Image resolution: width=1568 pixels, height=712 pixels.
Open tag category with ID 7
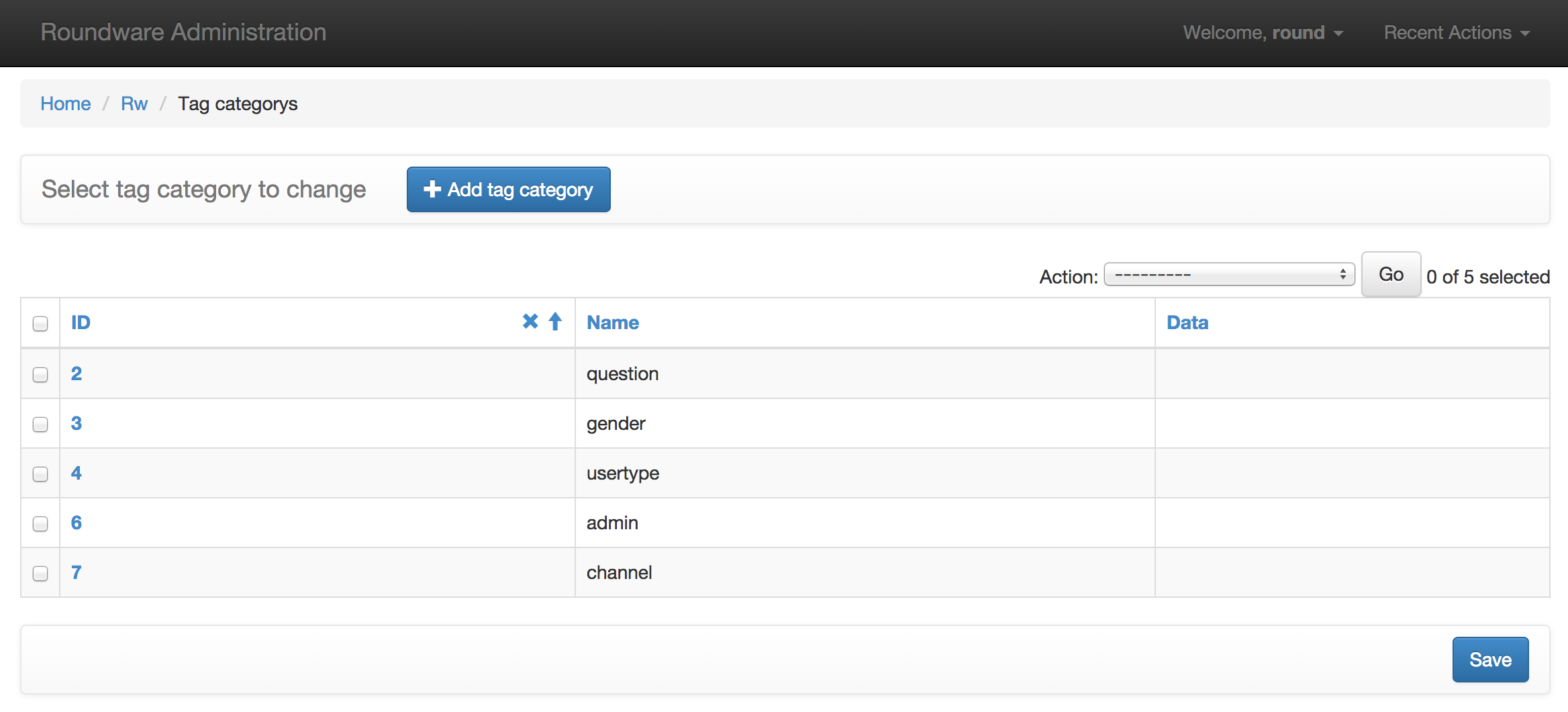pos(77,573)
